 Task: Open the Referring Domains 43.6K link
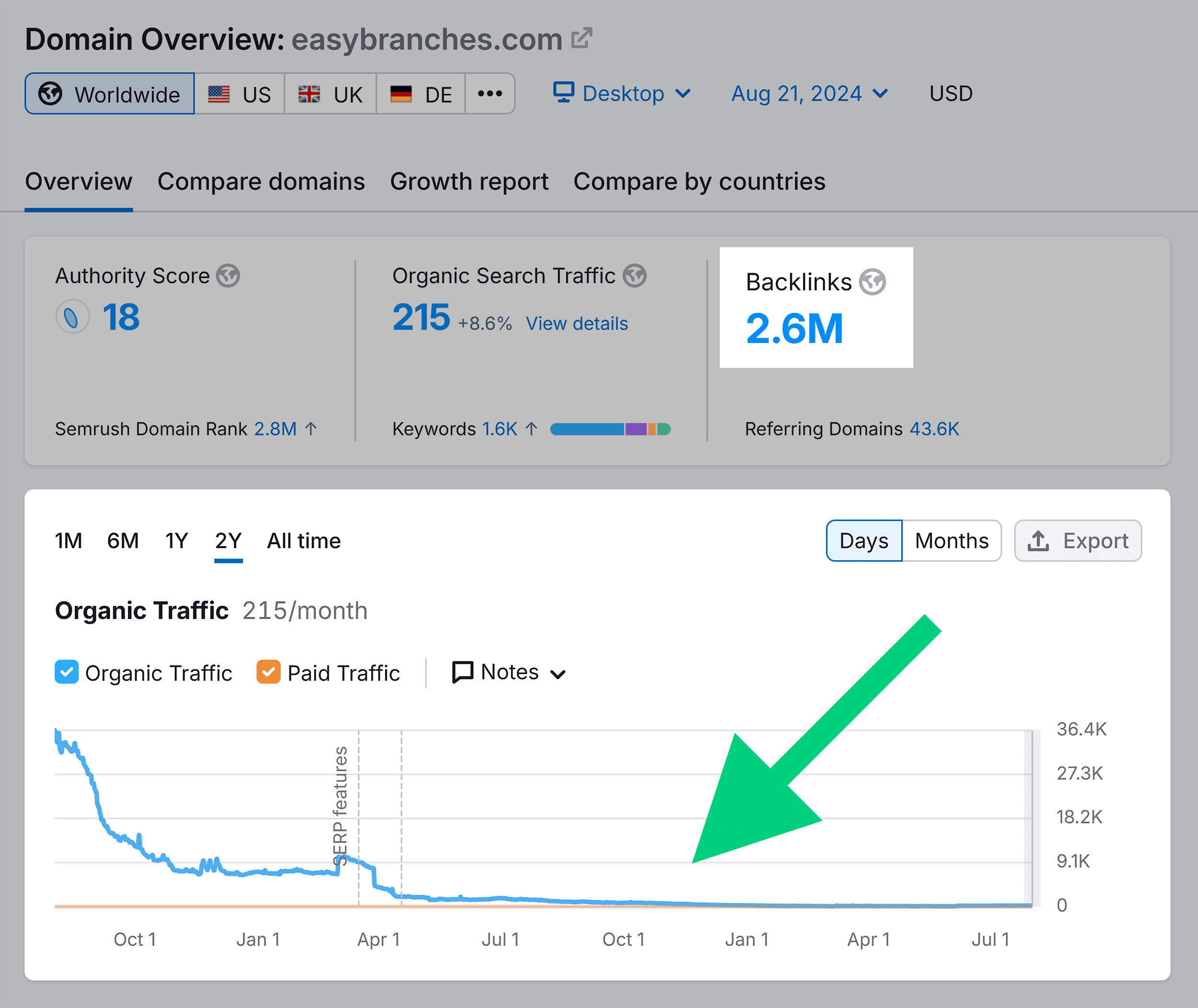[934, 429]
